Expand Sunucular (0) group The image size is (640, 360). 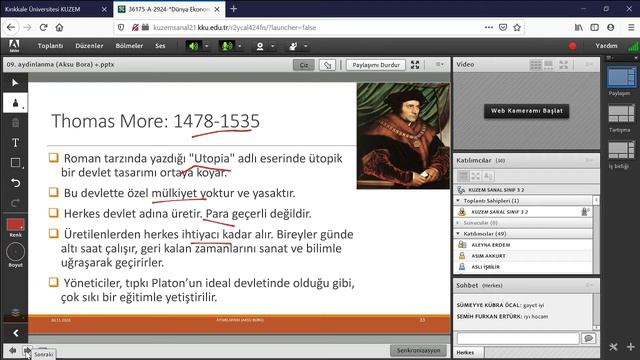pyautogui.click(x=458, y=223)
